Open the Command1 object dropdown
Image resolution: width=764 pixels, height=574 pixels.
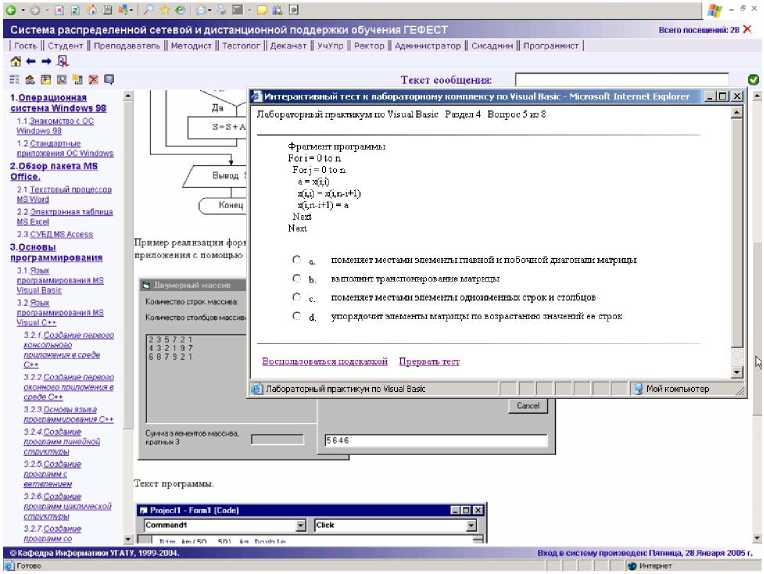pyautogui.click(x=301, y=525)
